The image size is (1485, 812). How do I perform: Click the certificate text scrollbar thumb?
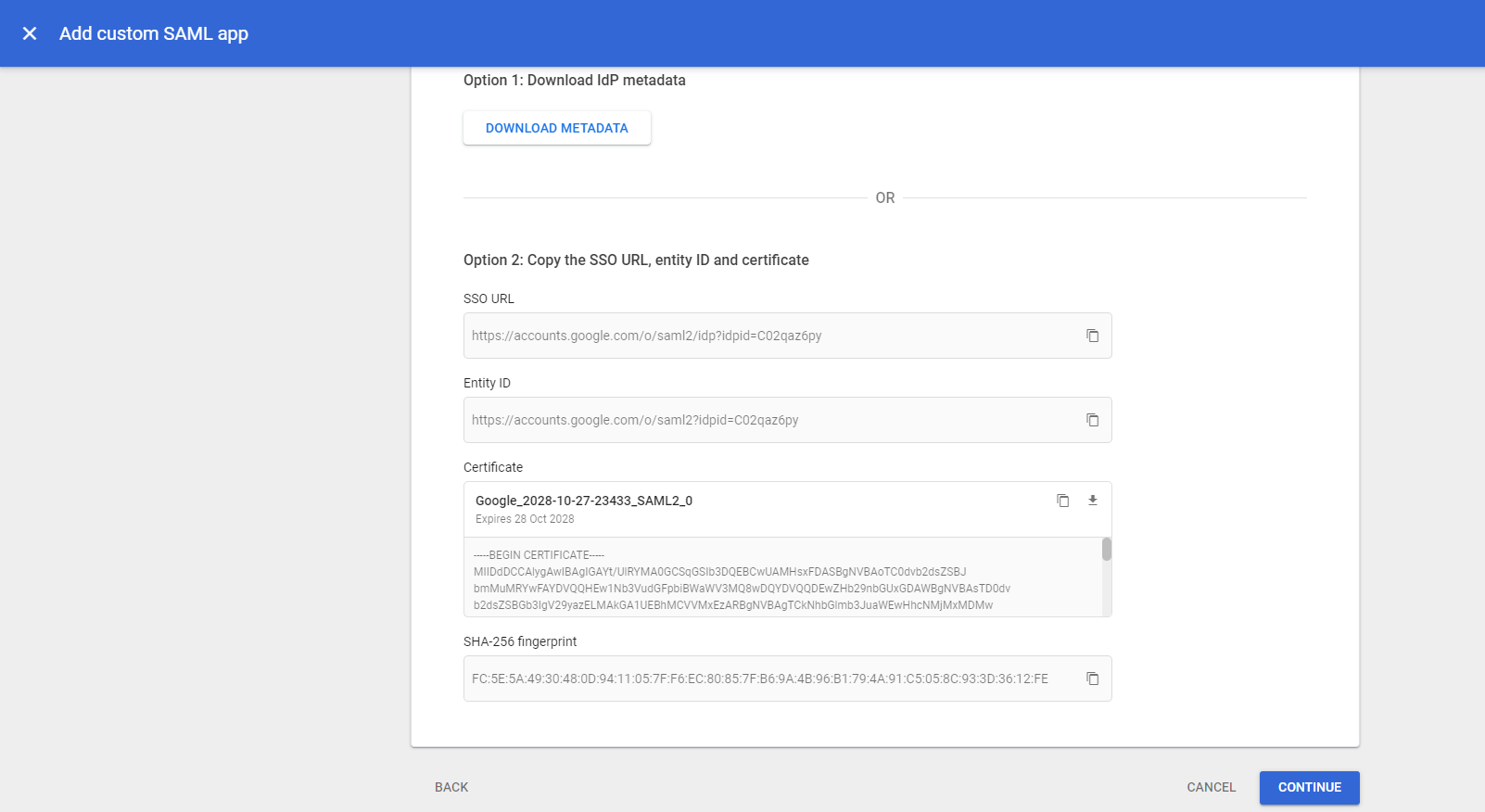point(1107,550)
